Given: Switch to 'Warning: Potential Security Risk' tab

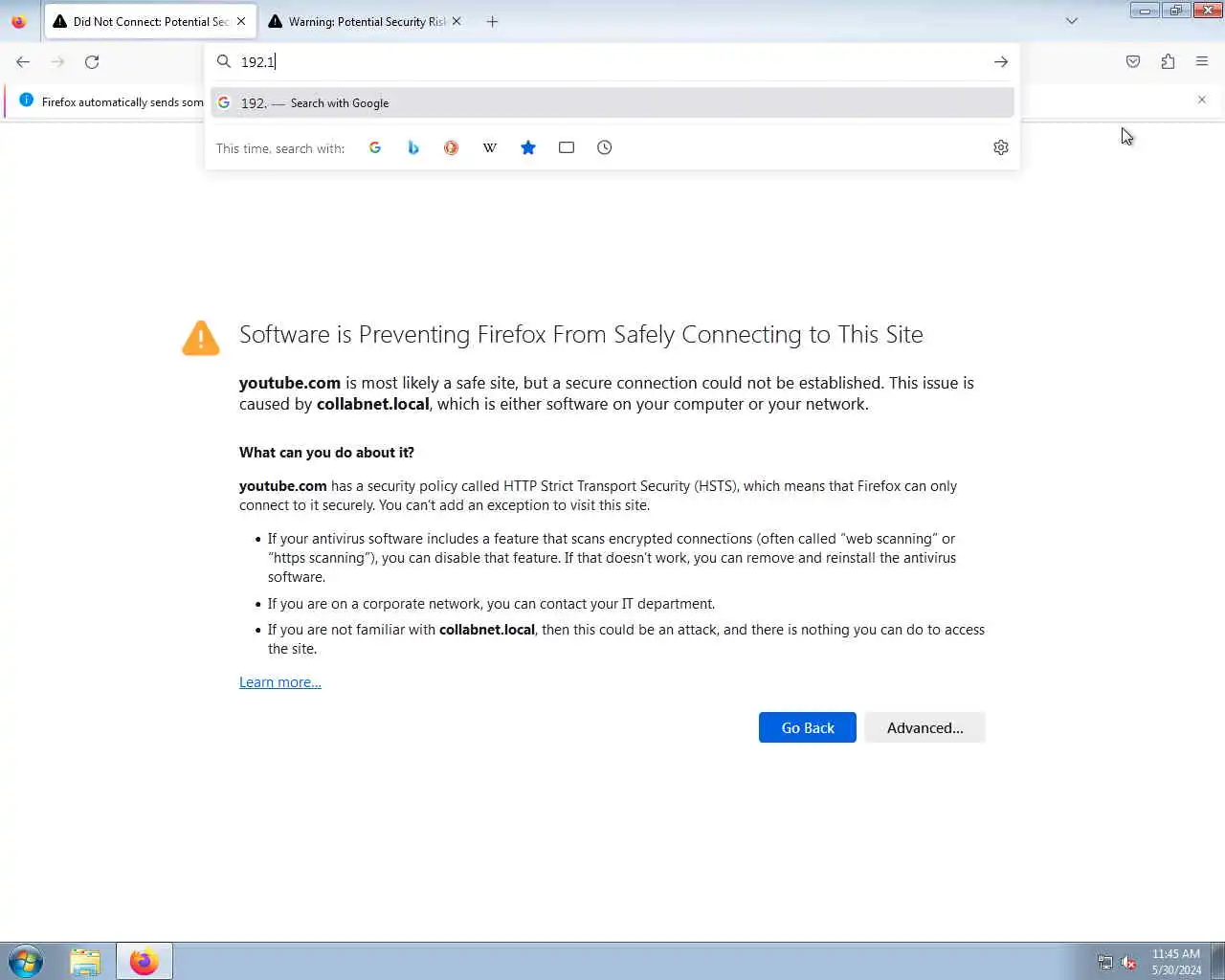Looking at the screenshot, I should click(367, 21).
